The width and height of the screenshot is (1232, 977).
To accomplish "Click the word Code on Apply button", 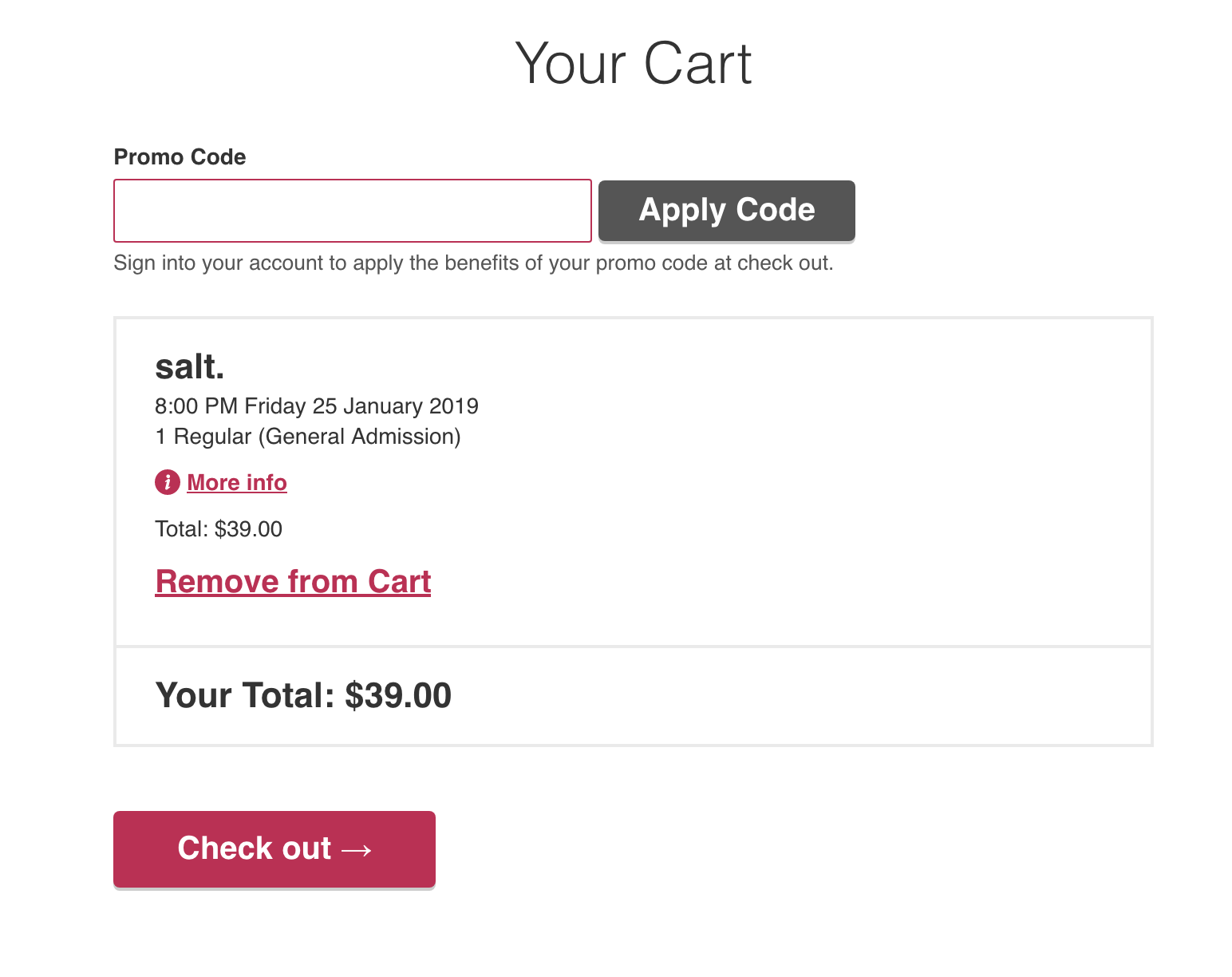I will tap(775, 210).
